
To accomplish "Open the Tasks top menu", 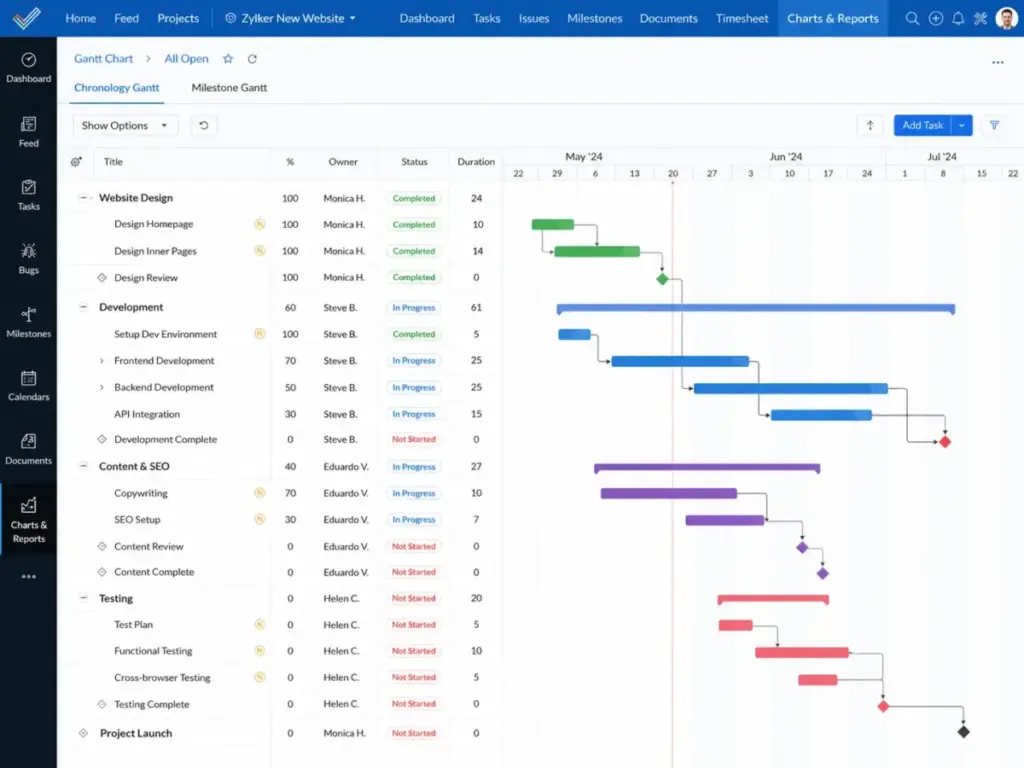I will (x=487, y=18).
